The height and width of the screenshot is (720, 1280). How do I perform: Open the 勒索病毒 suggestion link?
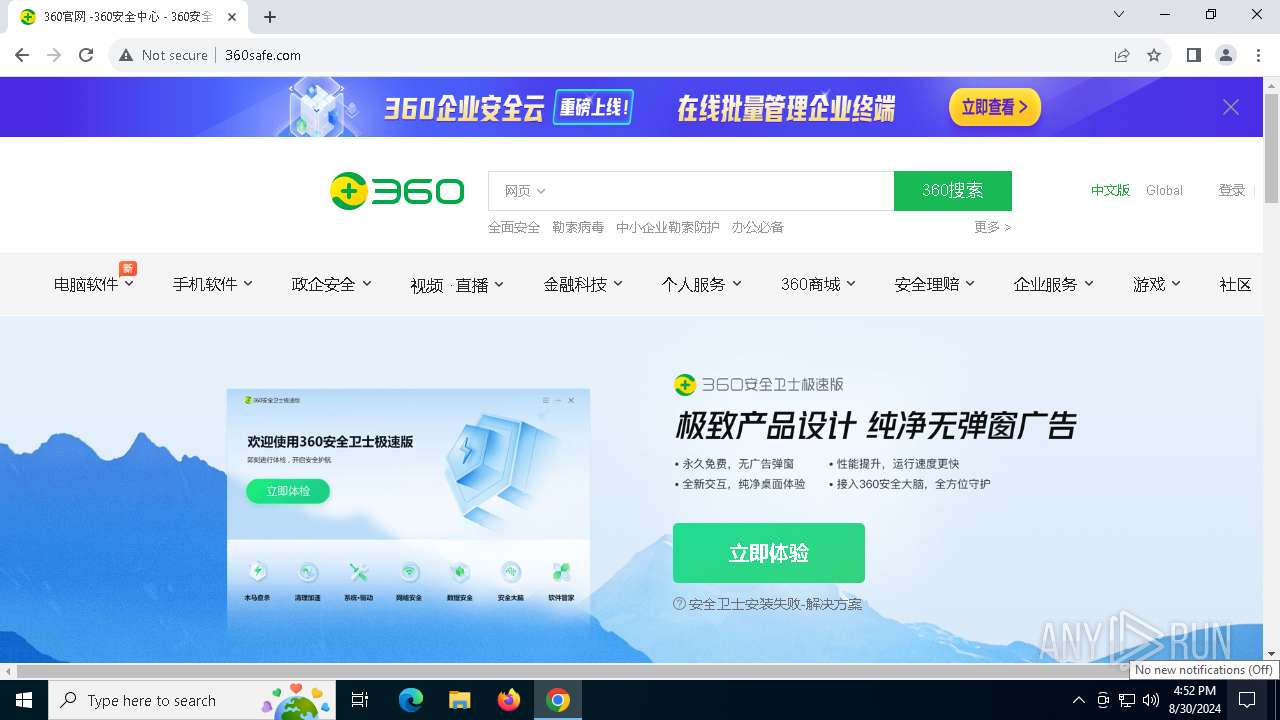click(x=578, y=227)
